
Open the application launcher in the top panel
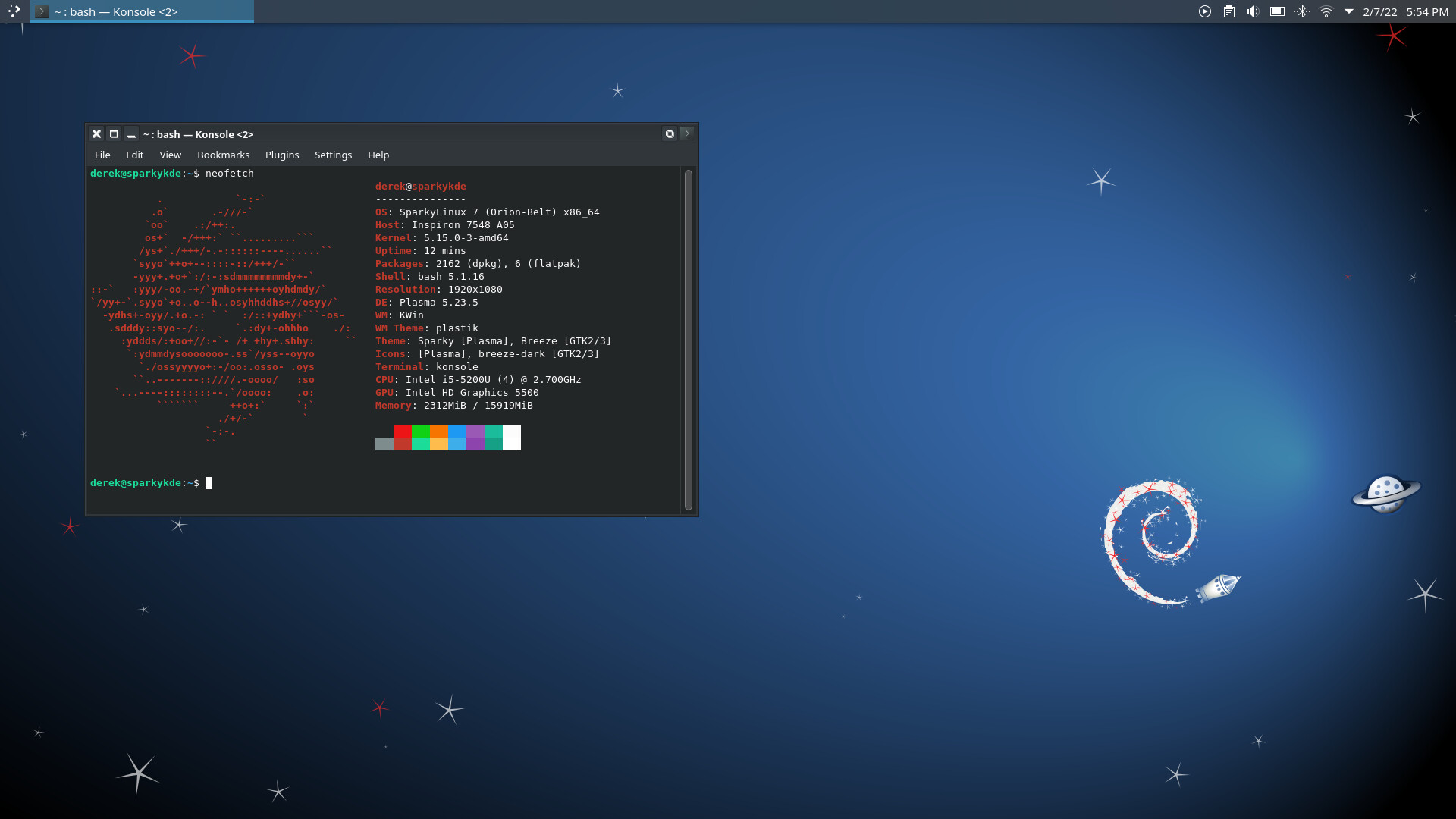14,11
